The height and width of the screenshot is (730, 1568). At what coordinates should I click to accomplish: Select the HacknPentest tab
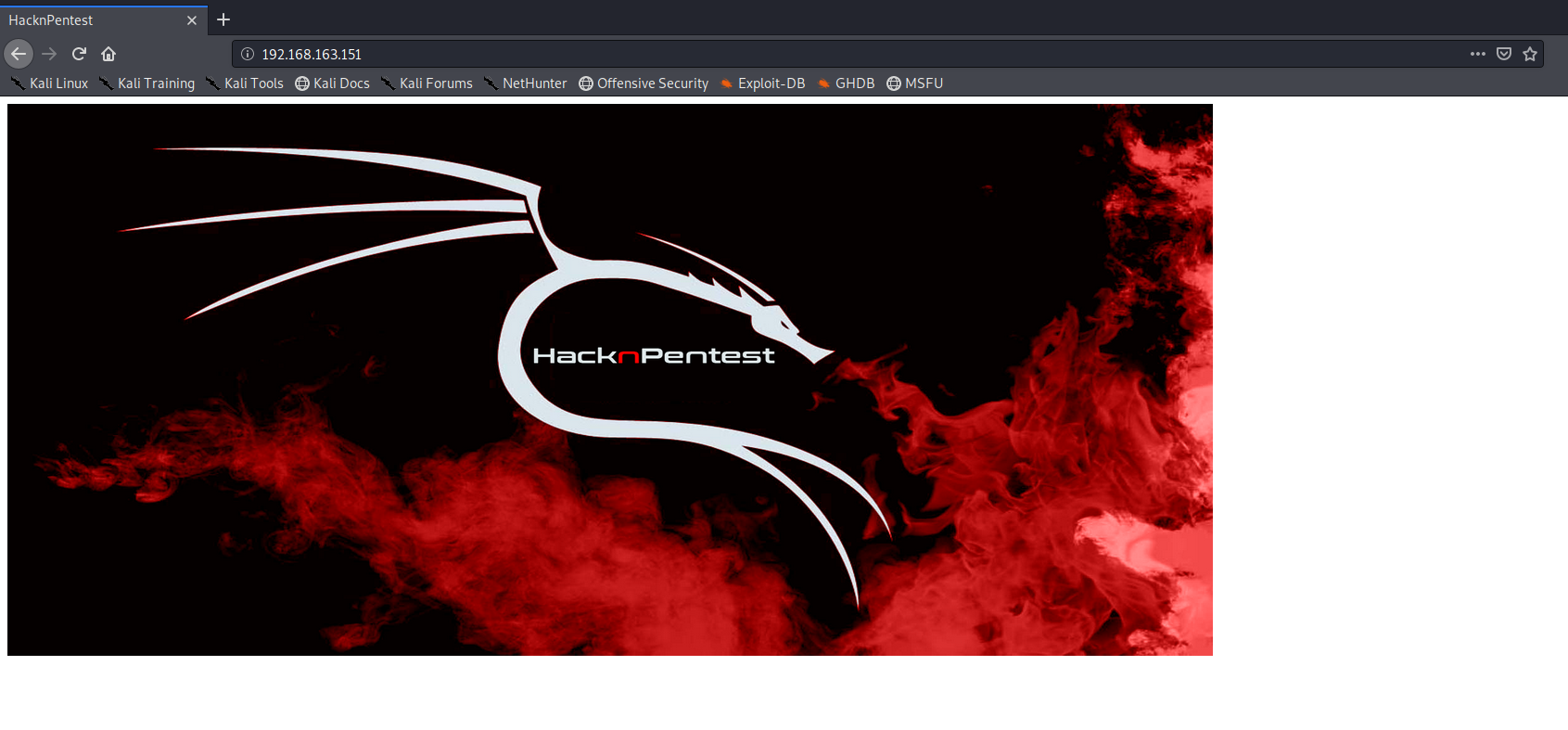pyautogui.click(x=104, y=19)
